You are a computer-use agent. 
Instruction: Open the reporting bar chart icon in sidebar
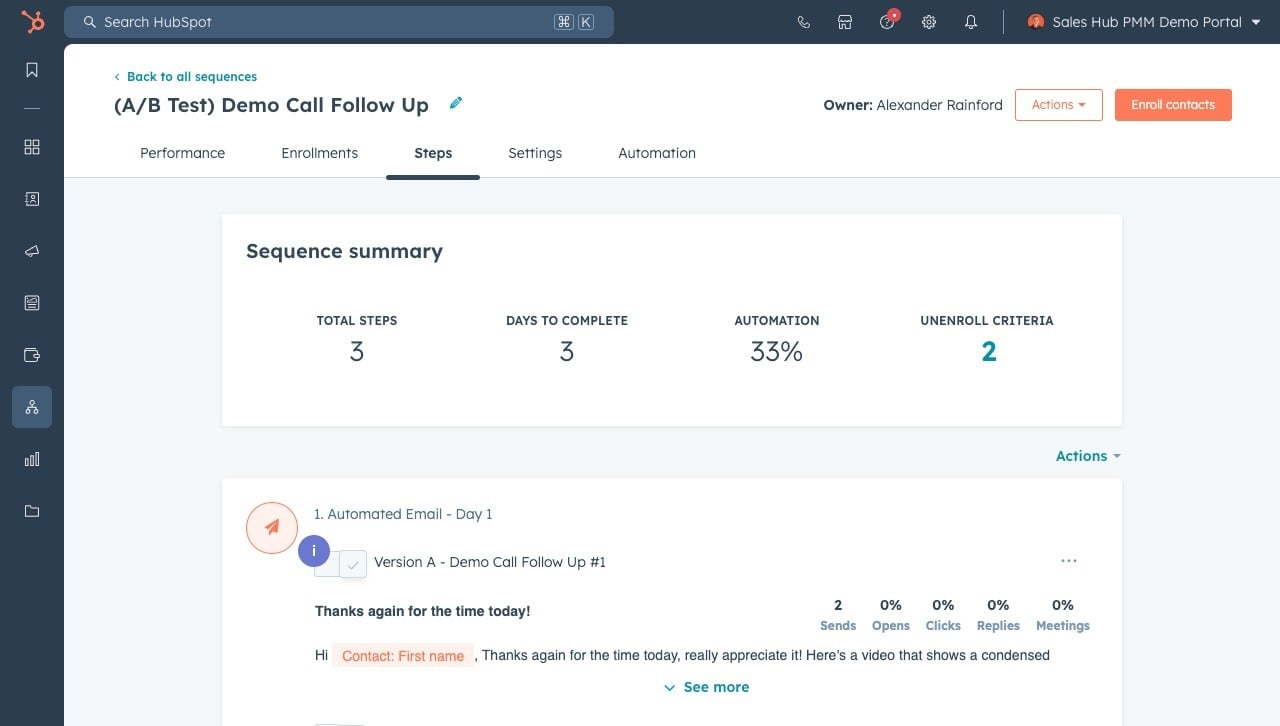tap(32, 459)
